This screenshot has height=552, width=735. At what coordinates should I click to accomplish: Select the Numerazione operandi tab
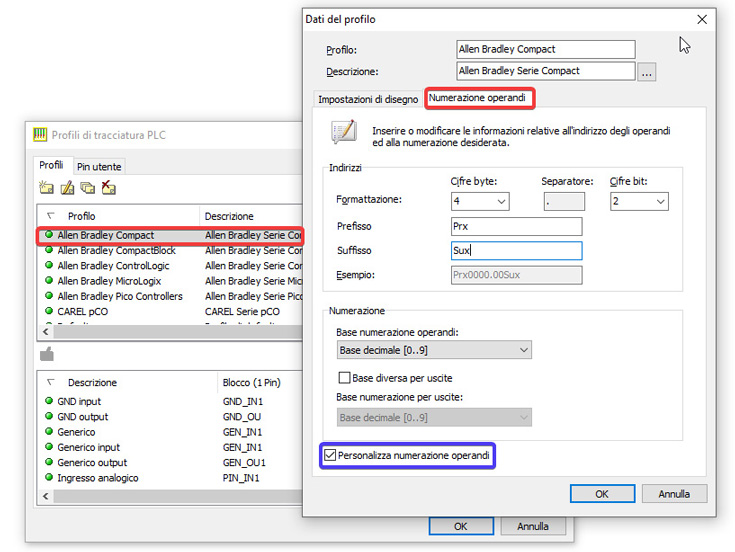[x=477, y=98]
